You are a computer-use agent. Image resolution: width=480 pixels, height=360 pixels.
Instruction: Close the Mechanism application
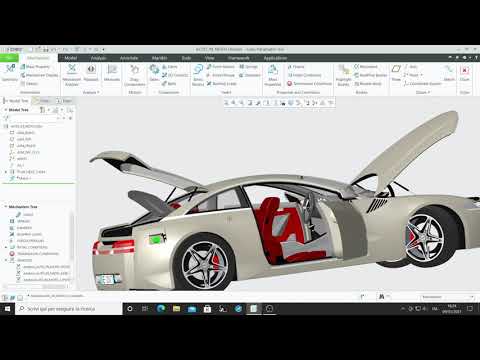click(465, 72)
